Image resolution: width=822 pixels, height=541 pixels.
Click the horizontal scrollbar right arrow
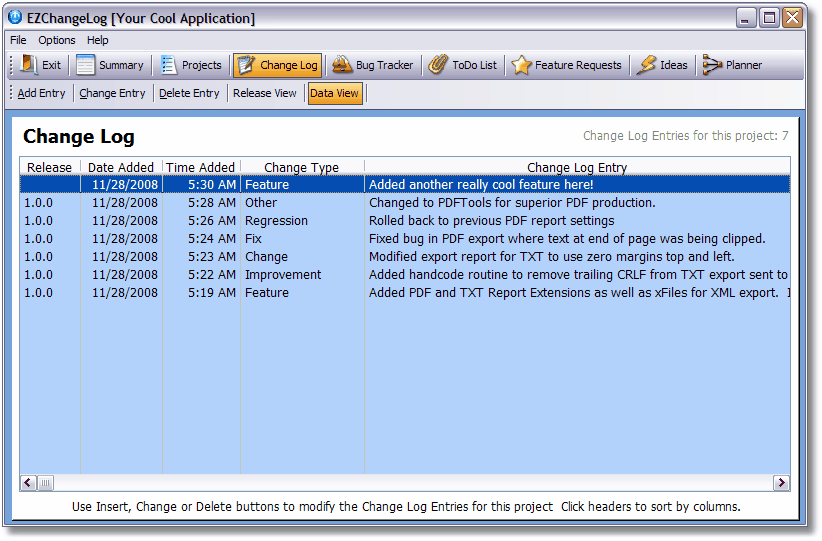pyautogui.click(x=781, y=483)
